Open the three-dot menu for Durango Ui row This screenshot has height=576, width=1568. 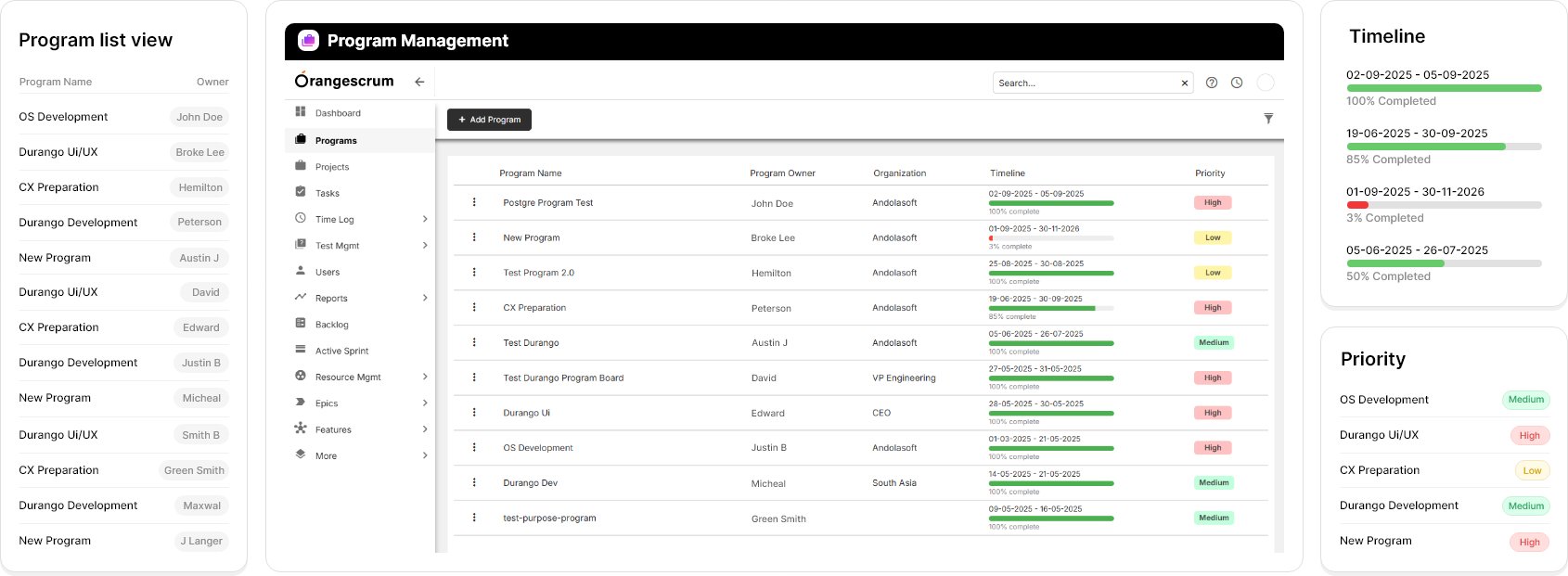(474, 413)
